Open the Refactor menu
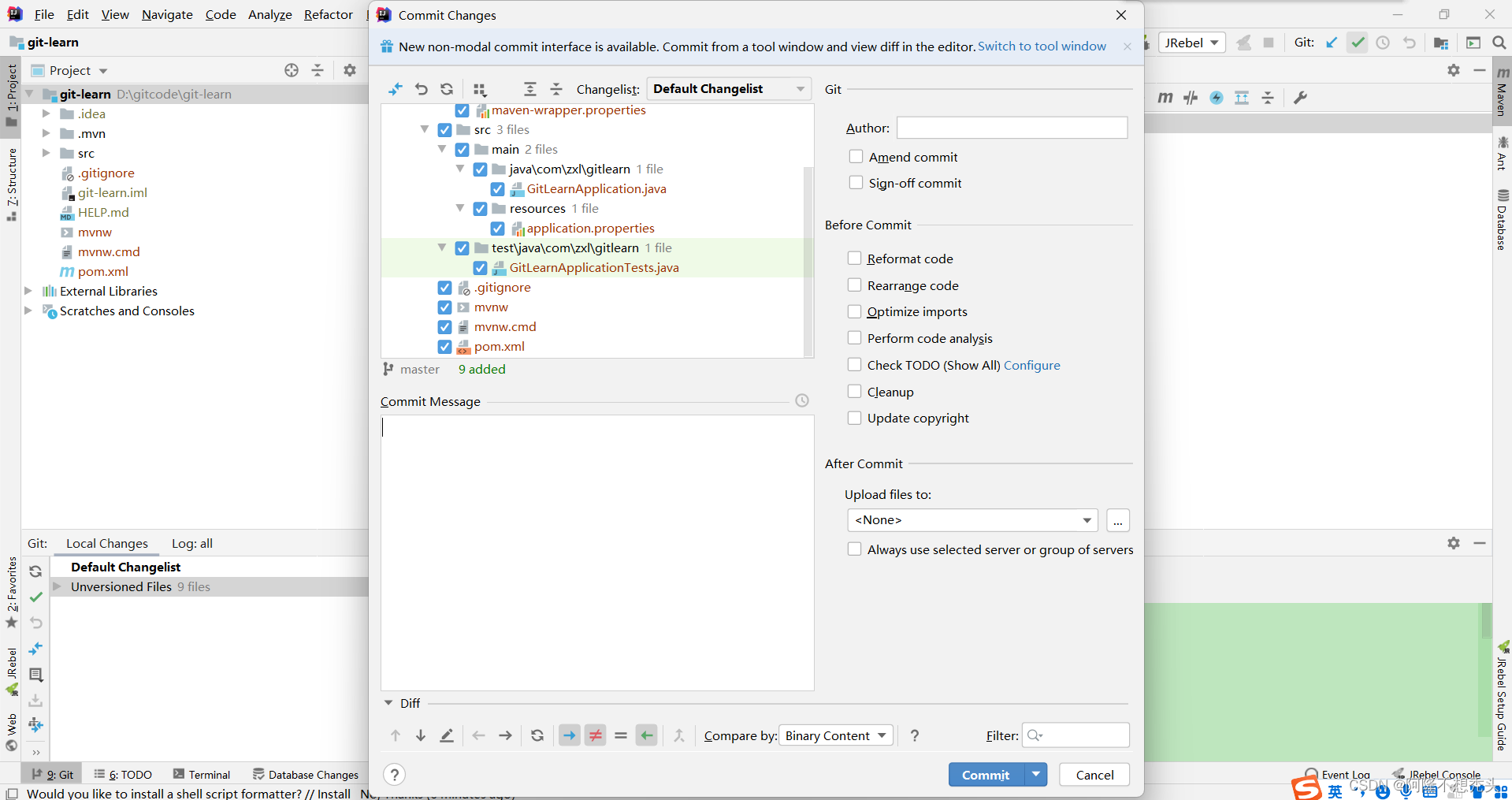 tap(329, 14)
